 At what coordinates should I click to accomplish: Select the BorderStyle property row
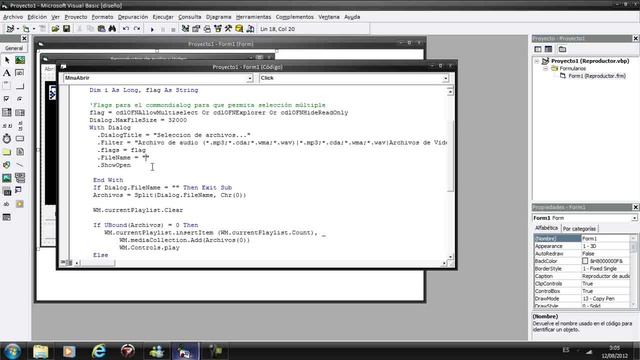(x=582, y=269)
